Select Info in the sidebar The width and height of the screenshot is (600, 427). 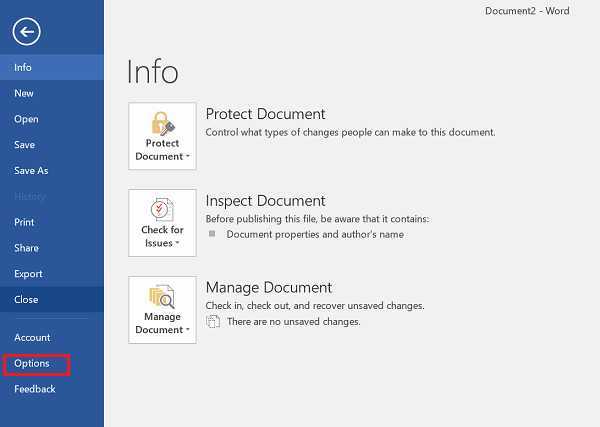tap(52, 67)
